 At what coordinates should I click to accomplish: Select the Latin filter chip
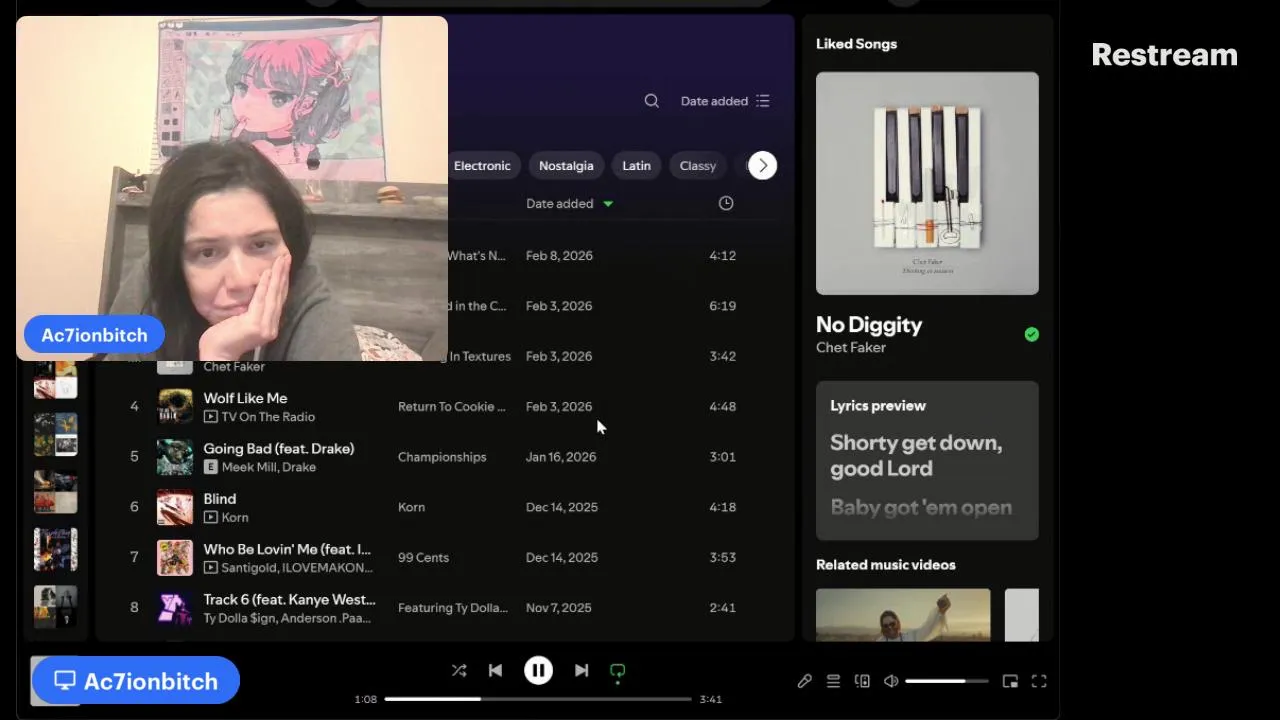tap(637, 166)
